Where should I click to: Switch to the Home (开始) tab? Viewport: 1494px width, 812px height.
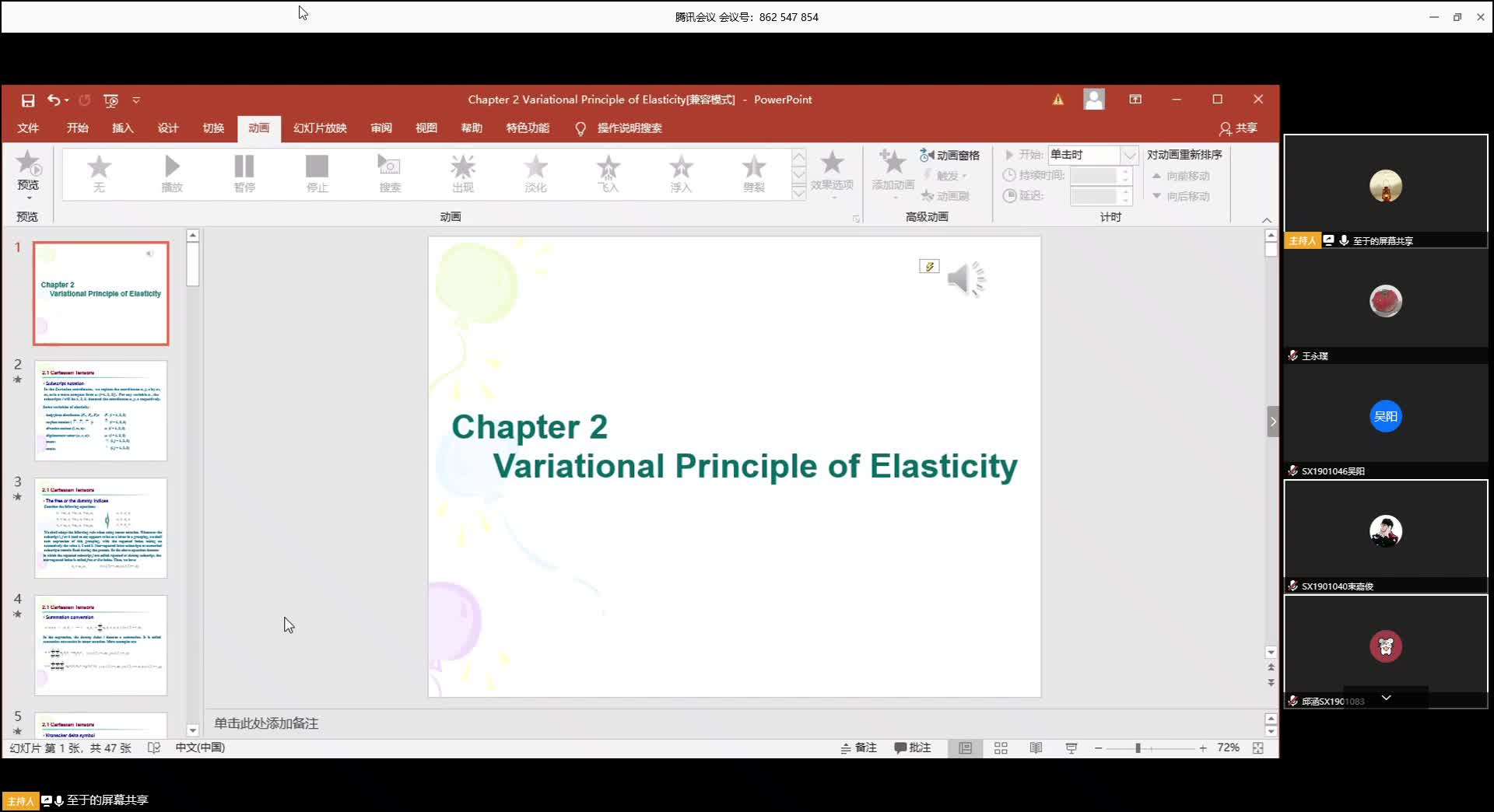pyautogui.click(x=77, y=128)
